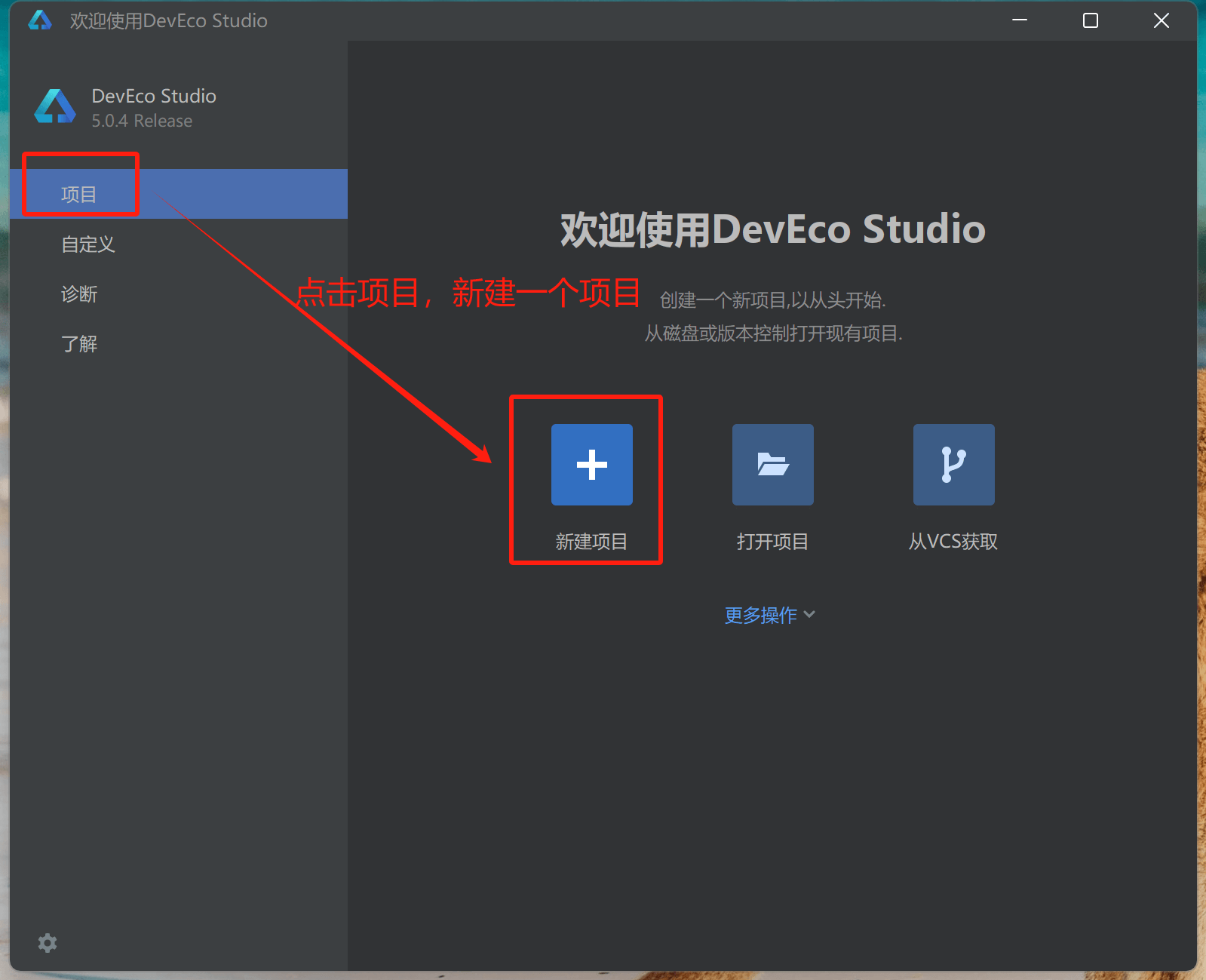
Task: Click the DevEco logo in title bar
Action: 40,20
